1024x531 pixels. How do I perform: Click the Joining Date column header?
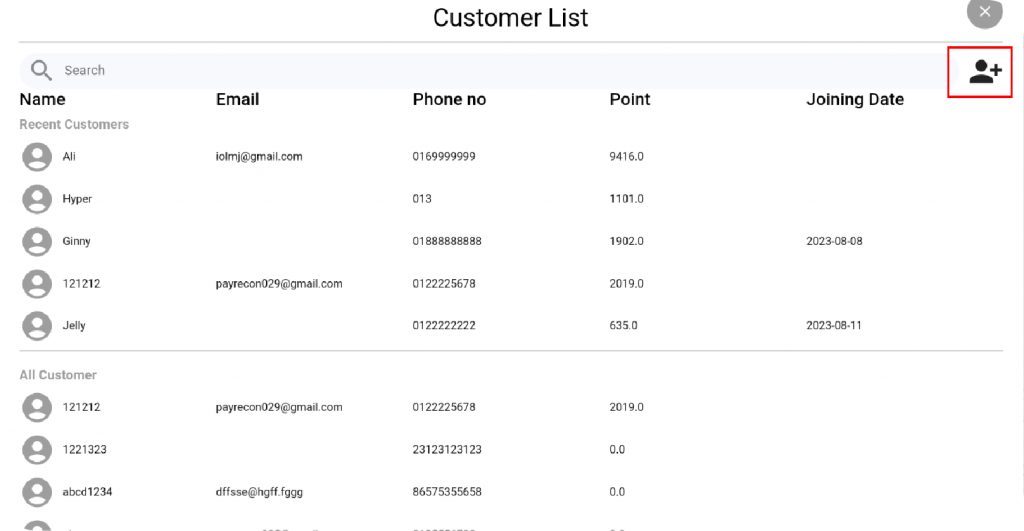point(855,100)
